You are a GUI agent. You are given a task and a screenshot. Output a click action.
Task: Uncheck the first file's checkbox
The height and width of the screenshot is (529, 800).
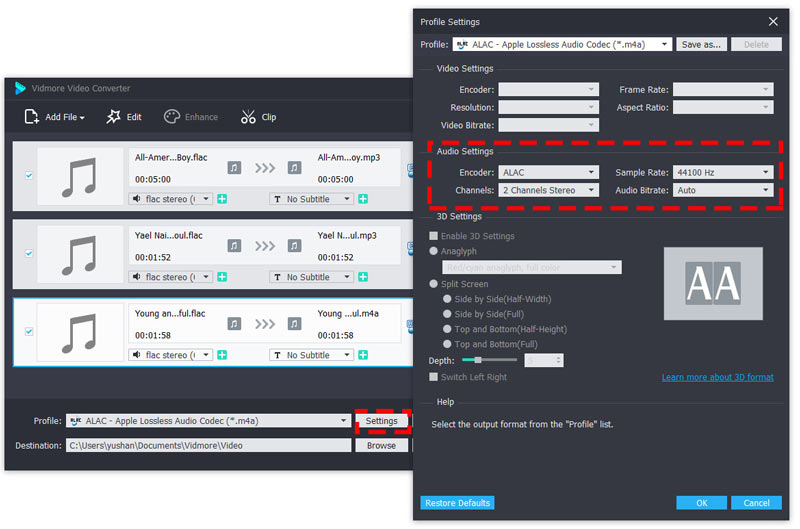click(28, 176)
